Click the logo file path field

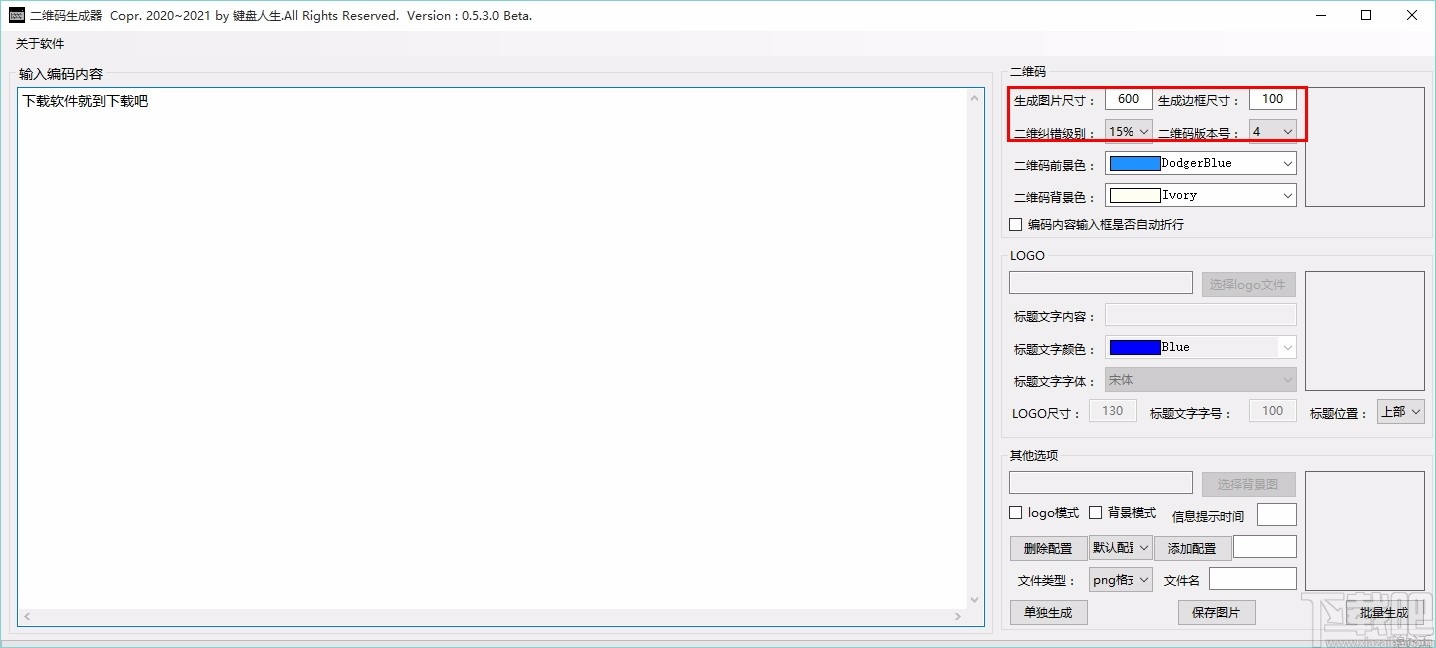(1101, 283)
